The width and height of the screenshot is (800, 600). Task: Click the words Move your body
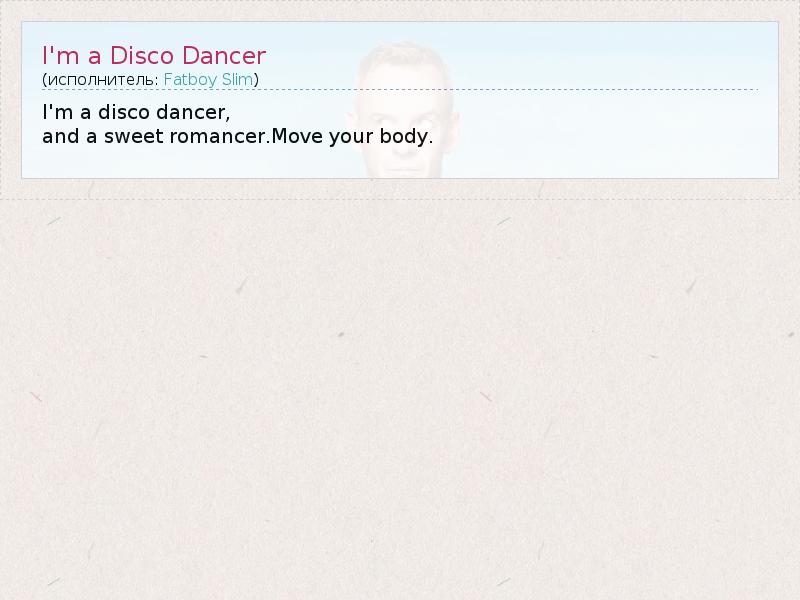point(352,136)
